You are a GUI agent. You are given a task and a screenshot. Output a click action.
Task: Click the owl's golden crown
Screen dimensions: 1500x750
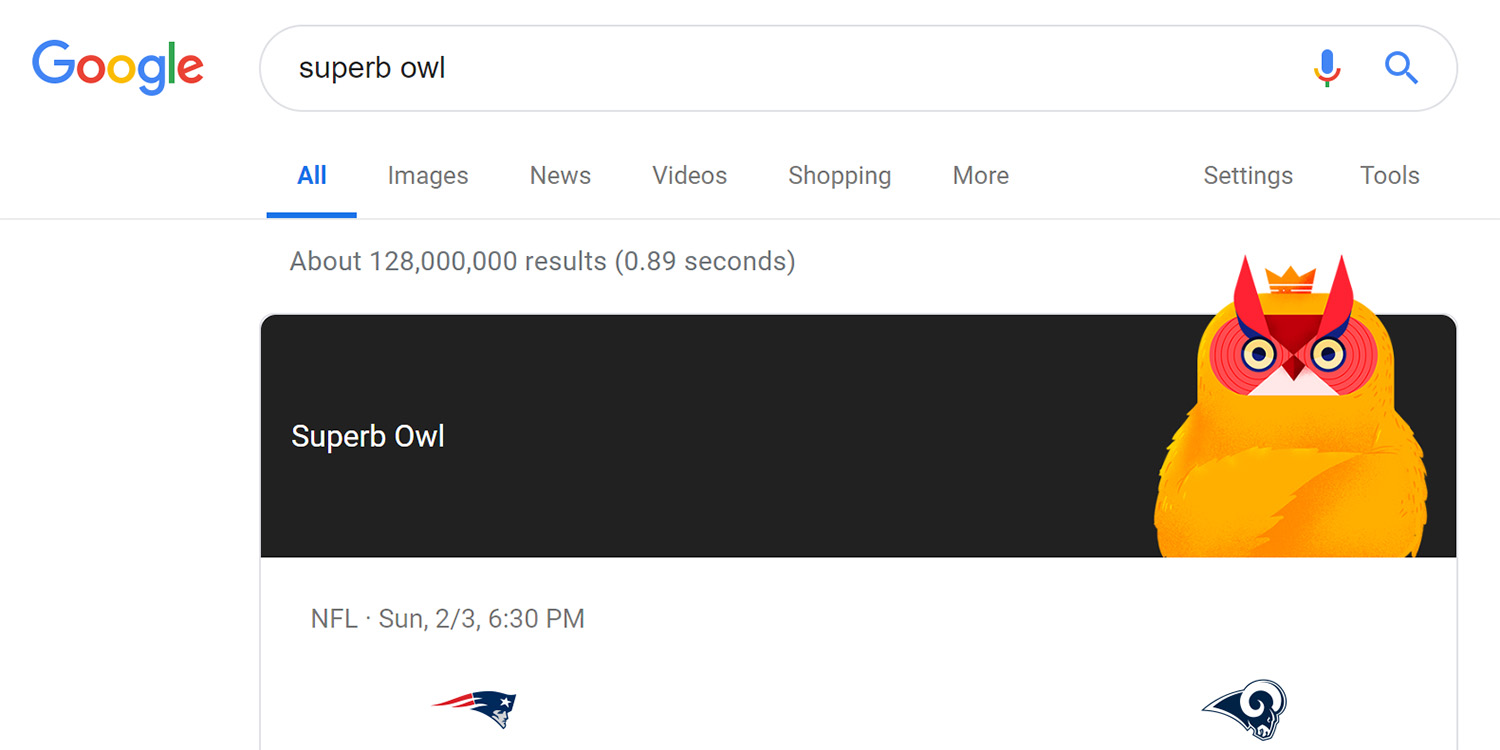(1288, 278)
